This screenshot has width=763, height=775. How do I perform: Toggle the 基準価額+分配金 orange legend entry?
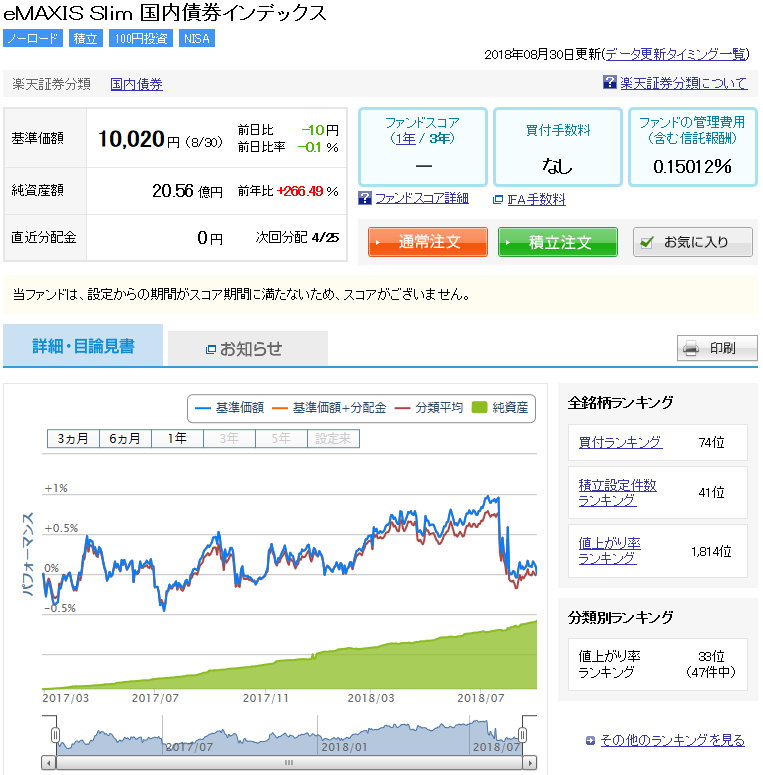pos(329,408)
